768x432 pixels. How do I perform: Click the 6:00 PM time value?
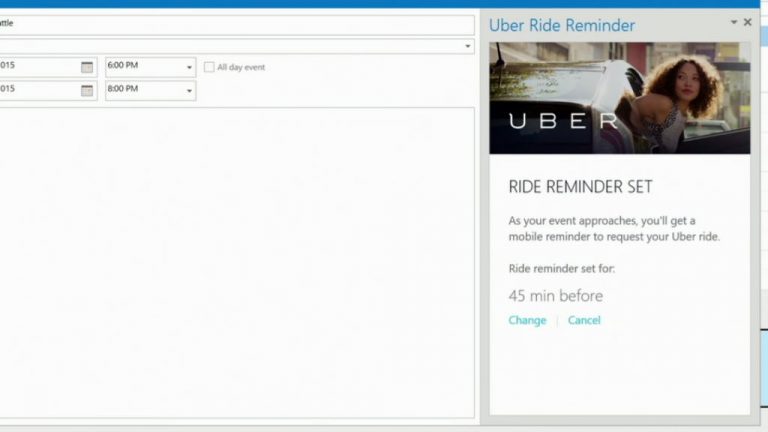tap(122, 65)
